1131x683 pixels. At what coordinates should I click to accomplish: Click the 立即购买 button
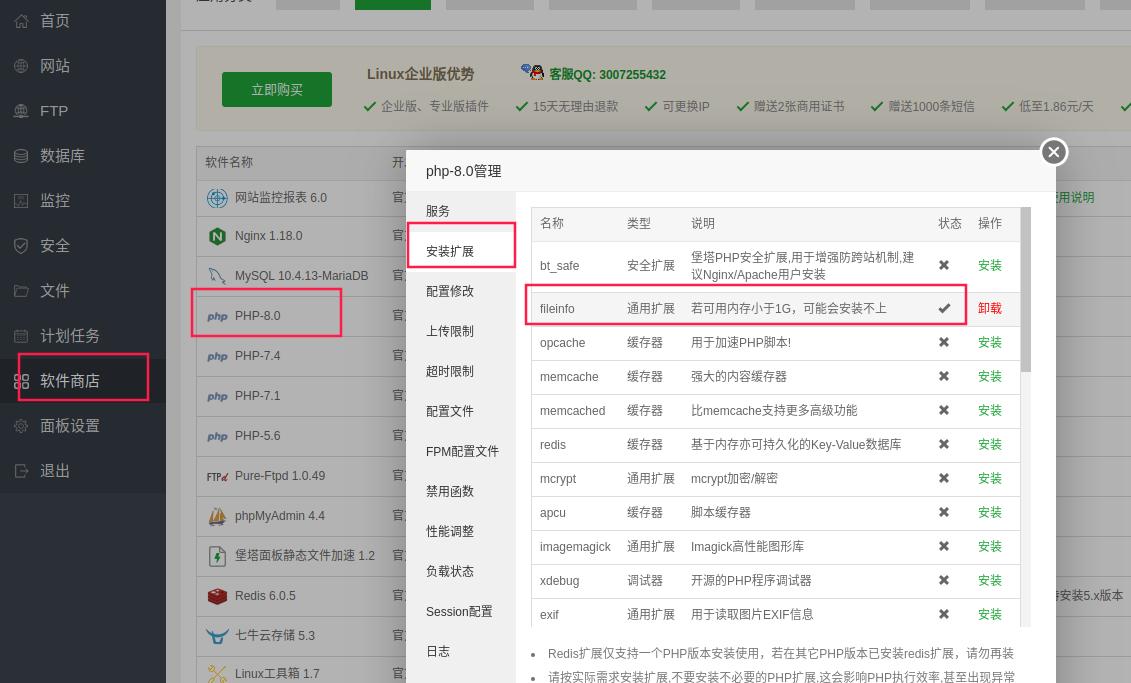click(277, 89)
